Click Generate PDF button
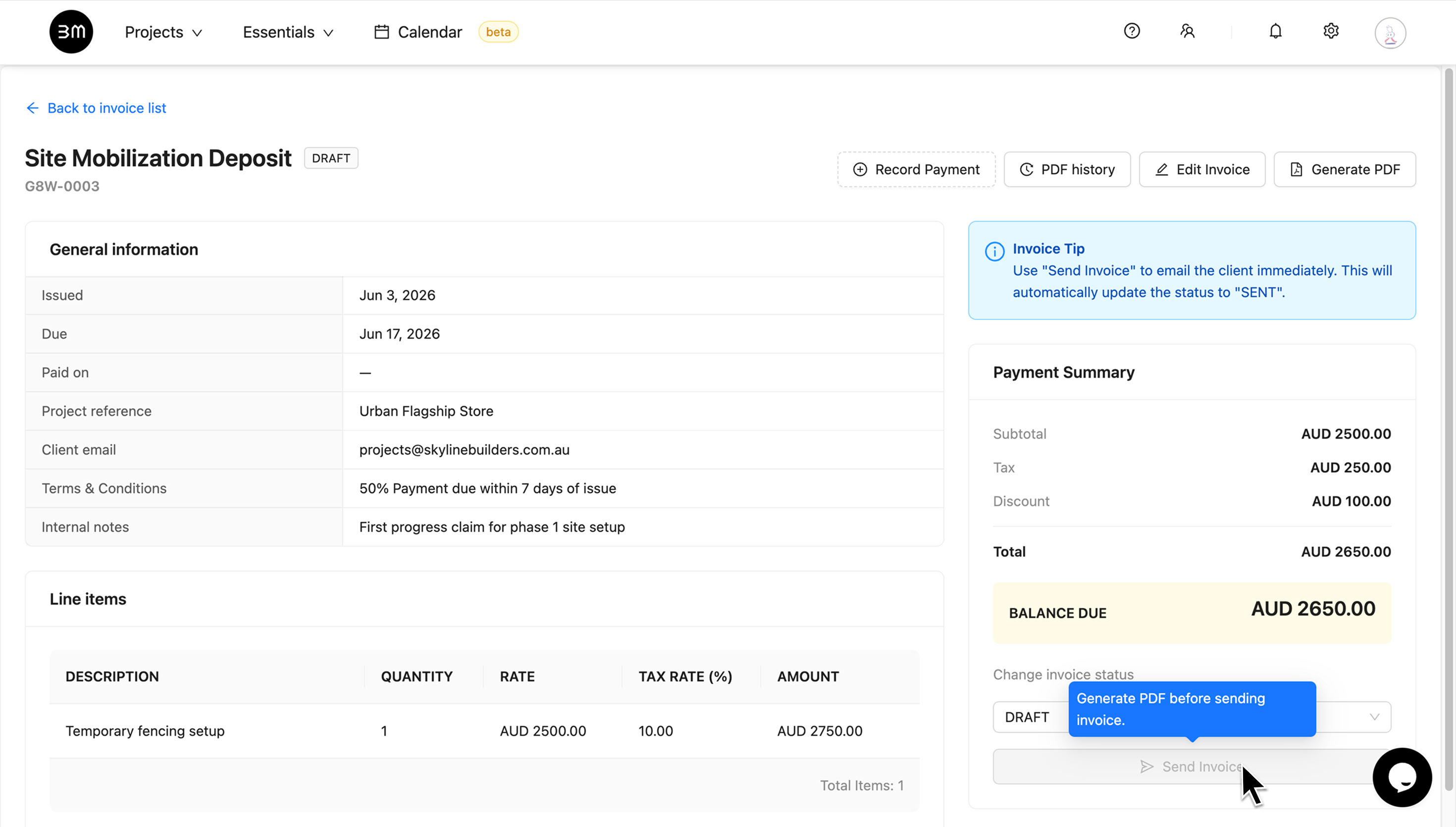This screenshot has height=827, width=1456. tap(1344, 169)
